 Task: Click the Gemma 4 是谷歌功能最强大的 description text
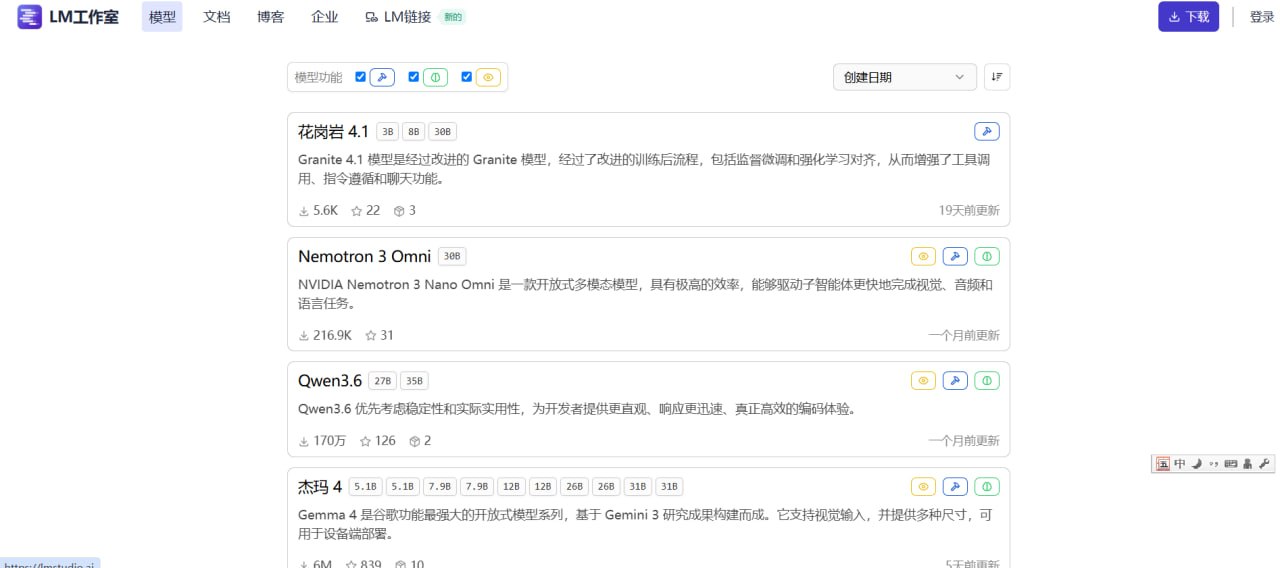click(x=645, y=524)
